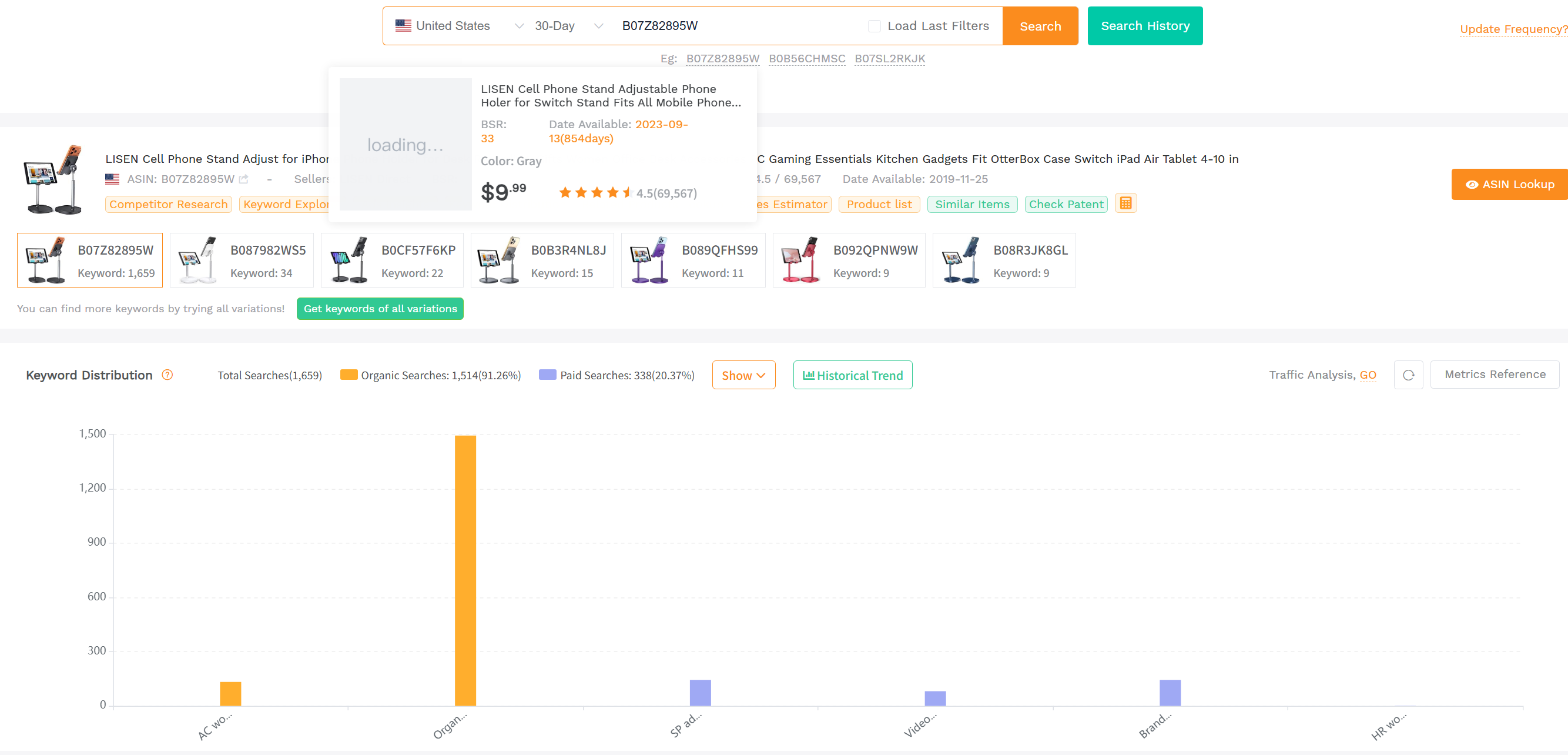Click the eye icon on ASIN Lookup button
Image resolution: width=1568 pixels, height=755 pixels.
tap(1472, 185)
